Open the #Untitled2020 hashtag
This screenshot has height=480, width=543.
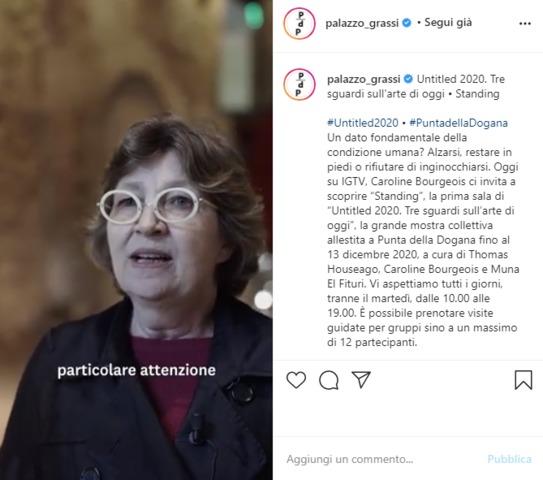pyautogui.click(x=363, y=123)
